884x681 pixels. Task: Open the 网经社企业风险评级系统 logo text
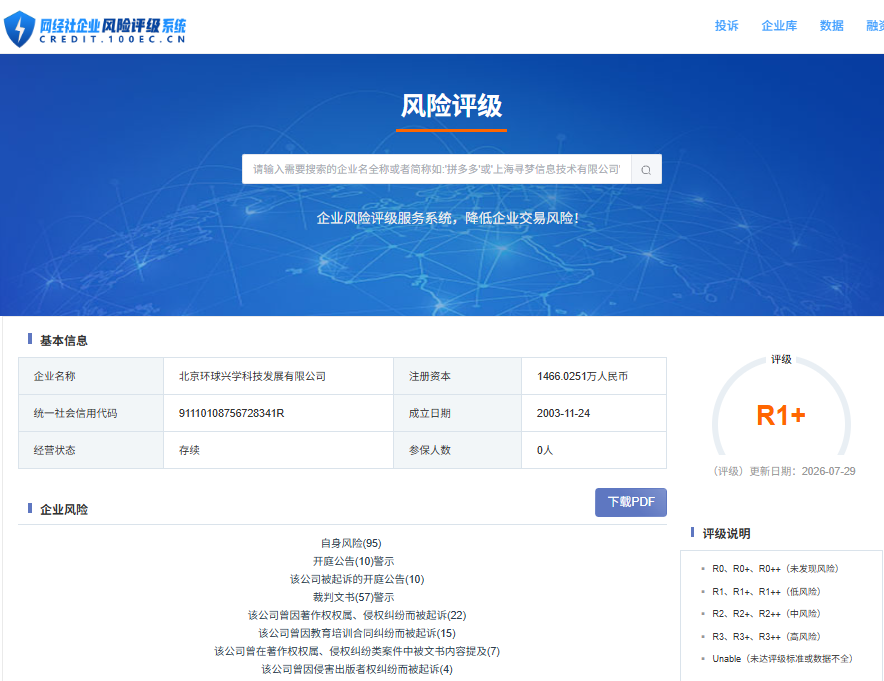[x=113, y=31]
